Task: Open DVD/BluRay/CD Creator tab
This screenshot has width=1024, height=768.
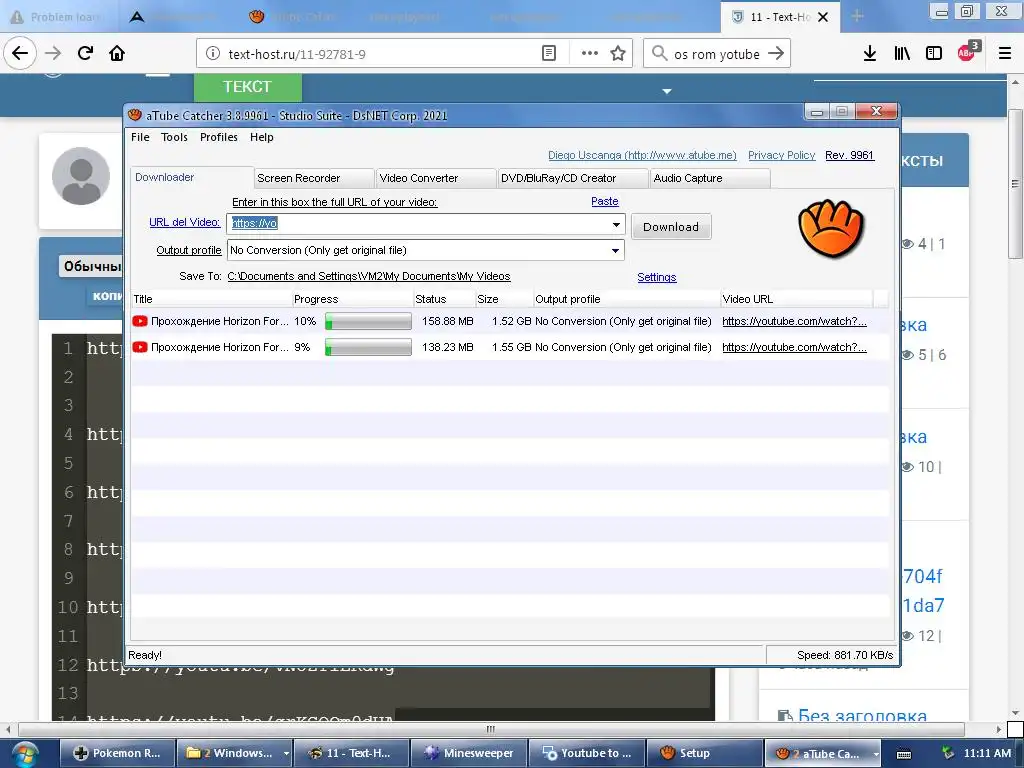Action: [x=572, y=178]
